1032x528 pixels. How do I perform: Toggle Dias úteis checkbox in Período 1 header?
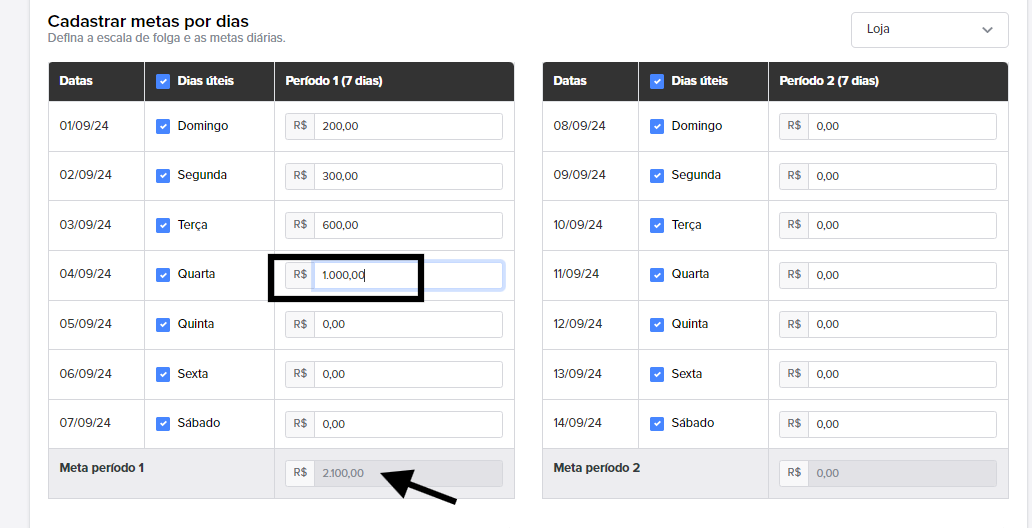click(163, 81)
